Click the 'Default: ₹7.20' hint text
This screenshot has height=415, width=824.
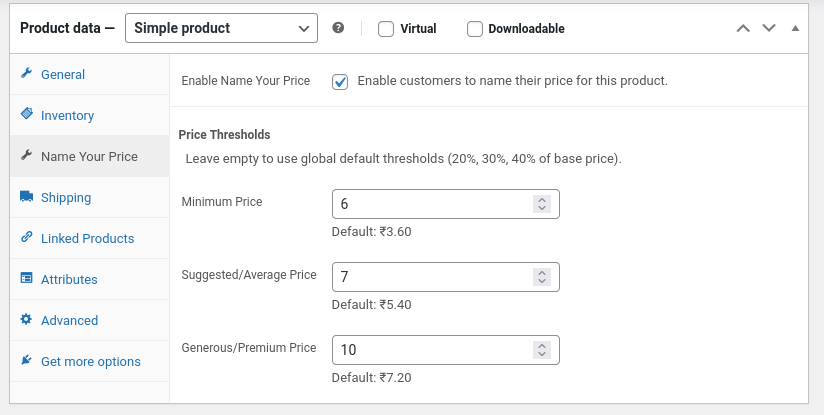(372, 378)
